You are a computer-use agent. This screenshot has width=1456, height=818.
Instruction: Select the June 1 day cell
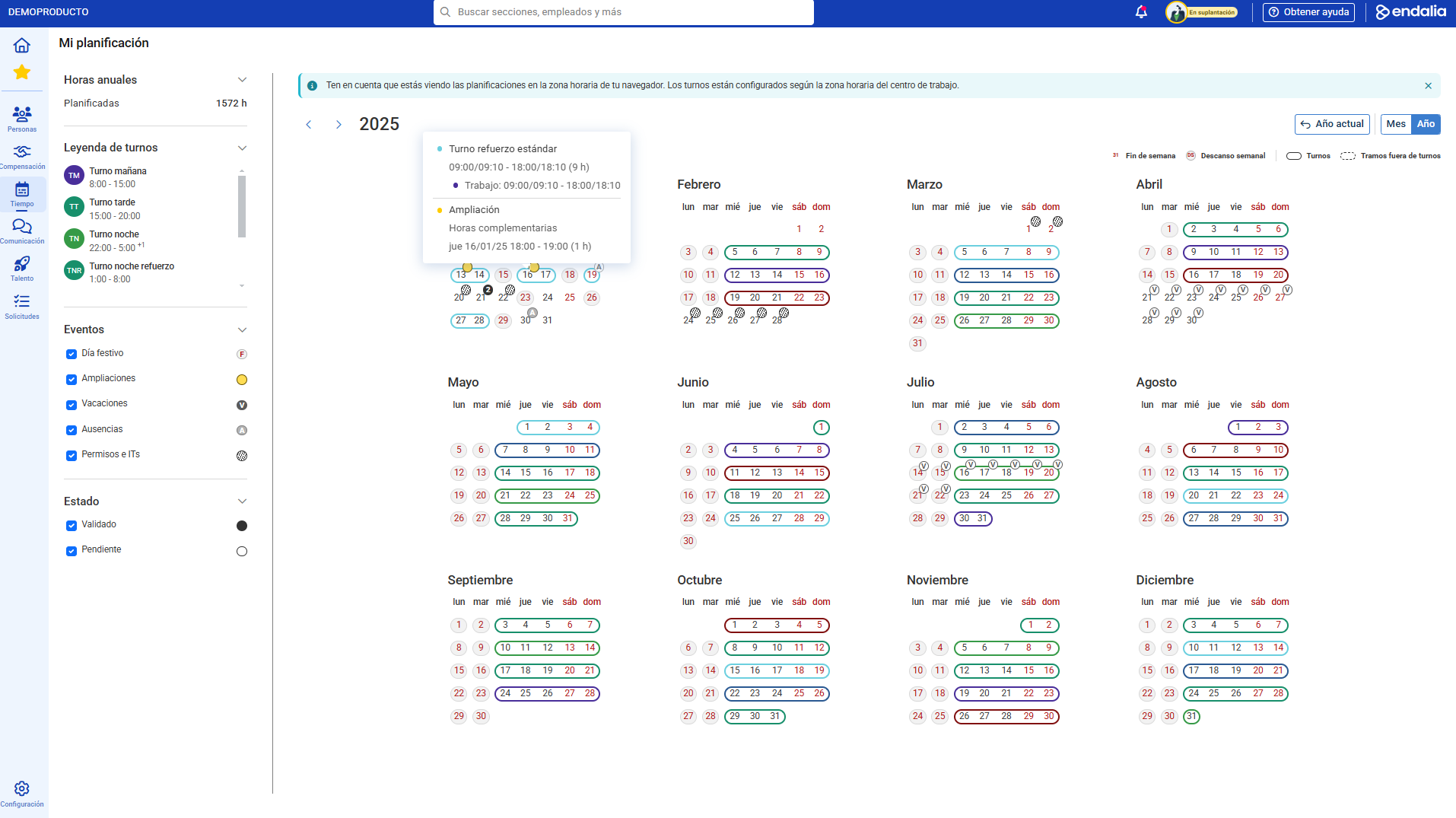click(821, 428)
